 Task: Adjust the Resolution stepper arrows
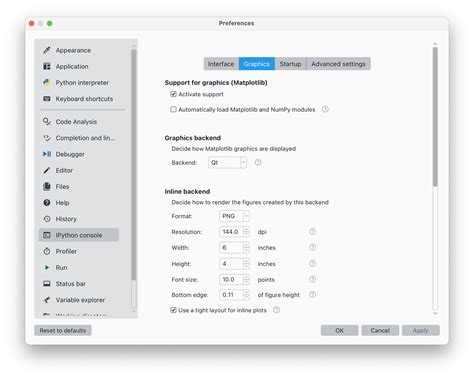(246, 232)
